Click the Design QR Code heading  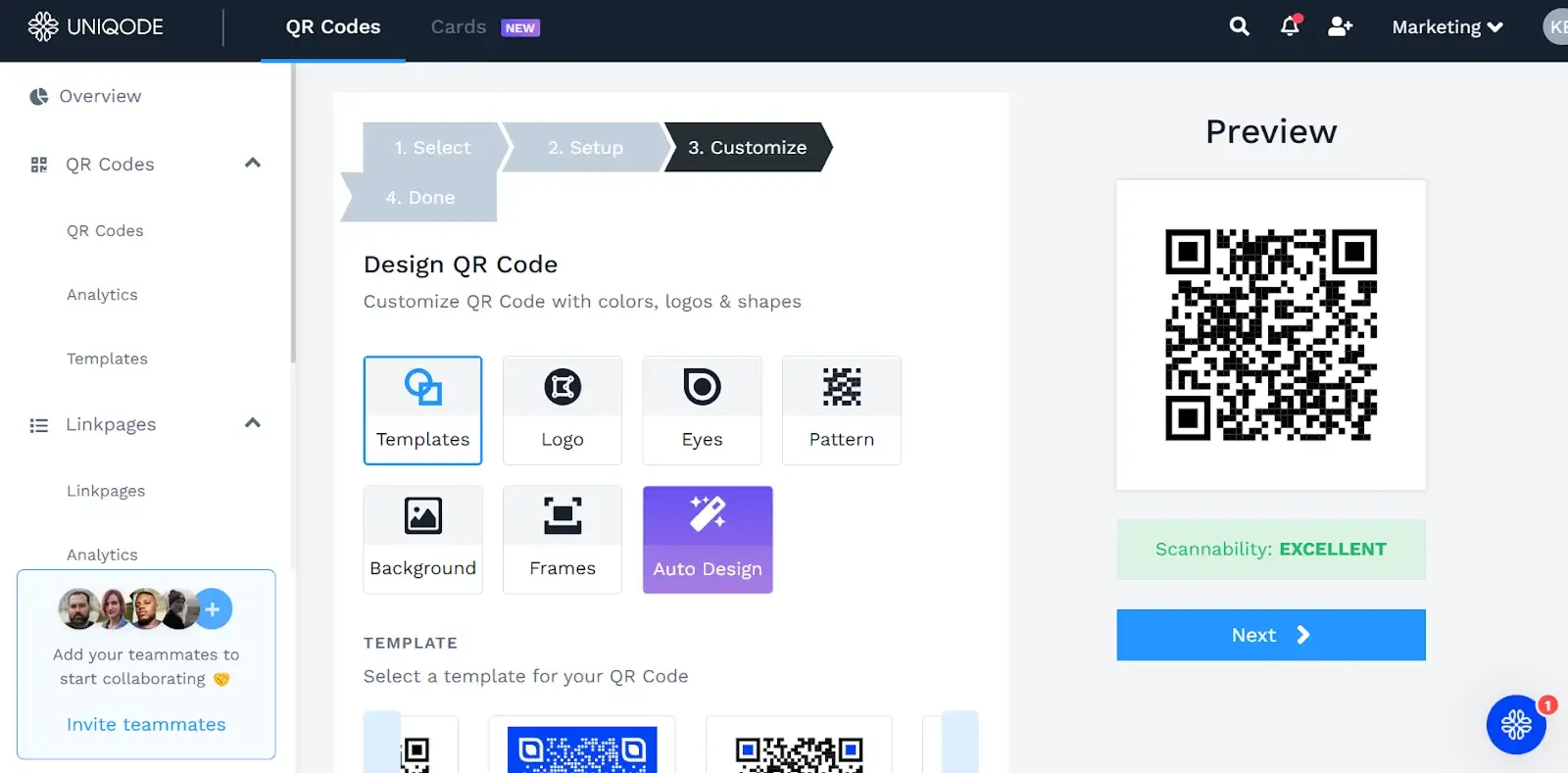[461, 265]
